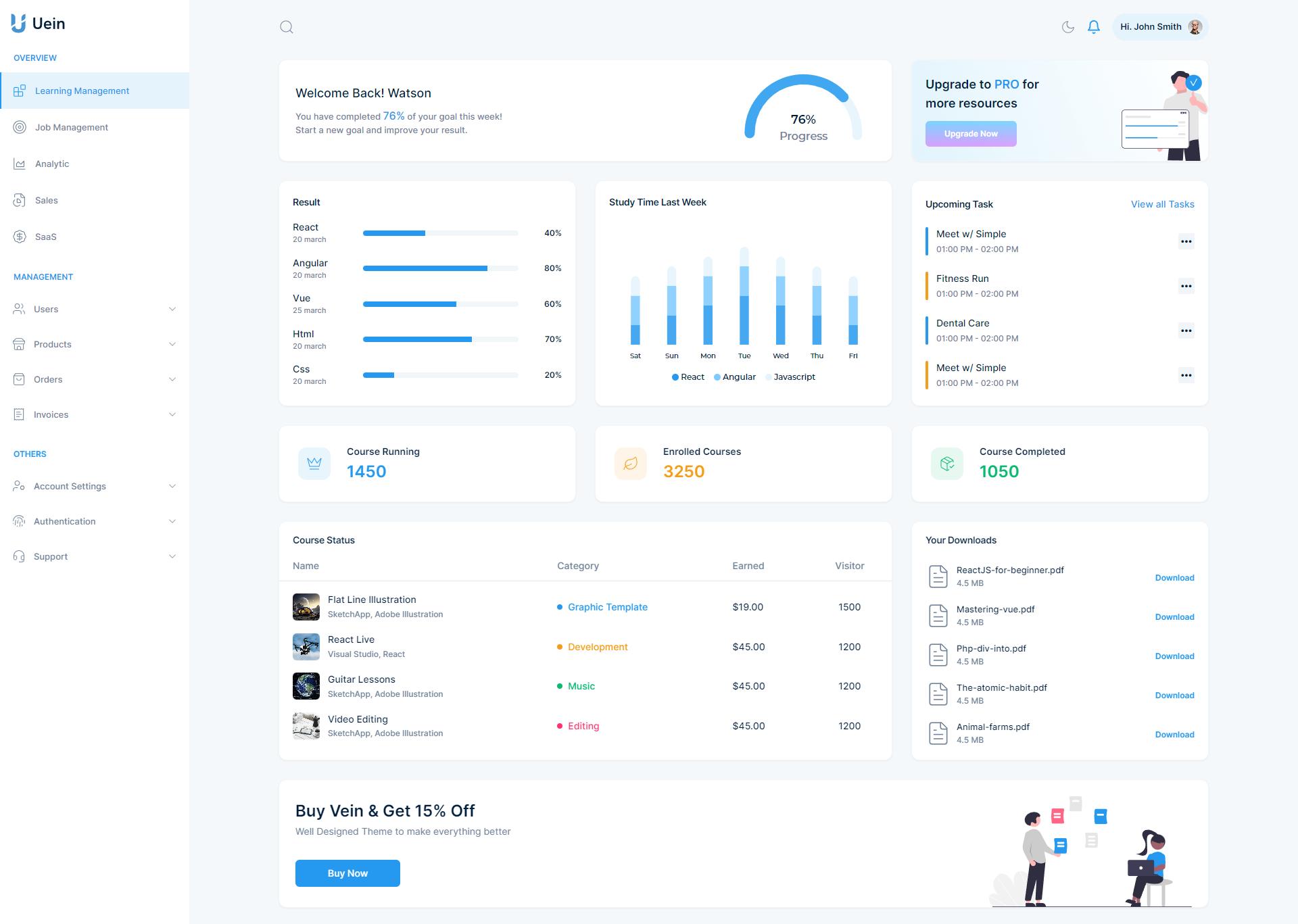Click the Course Completed green cube icon
This screenshot has height=924, width=1298.
[946, 464]
